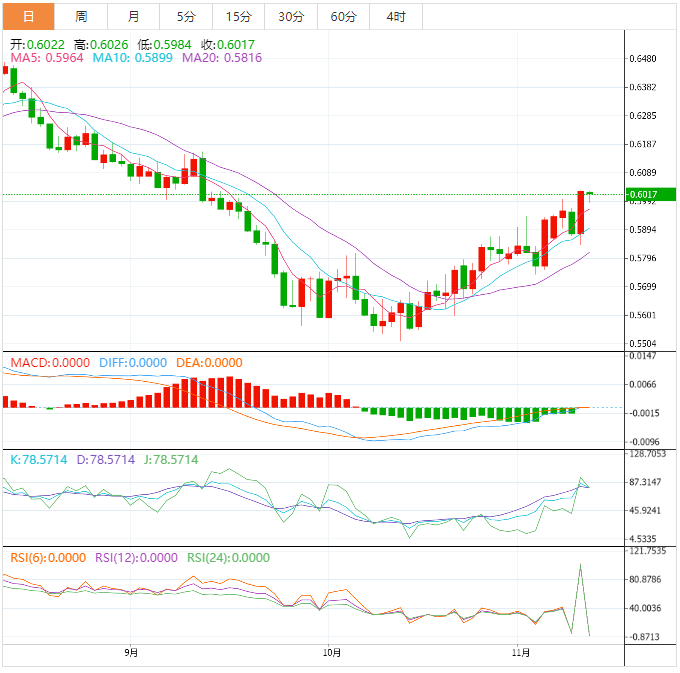680x673 pixels.
Task: Switch to the 4时 timeframe tab
Action: 395,17
